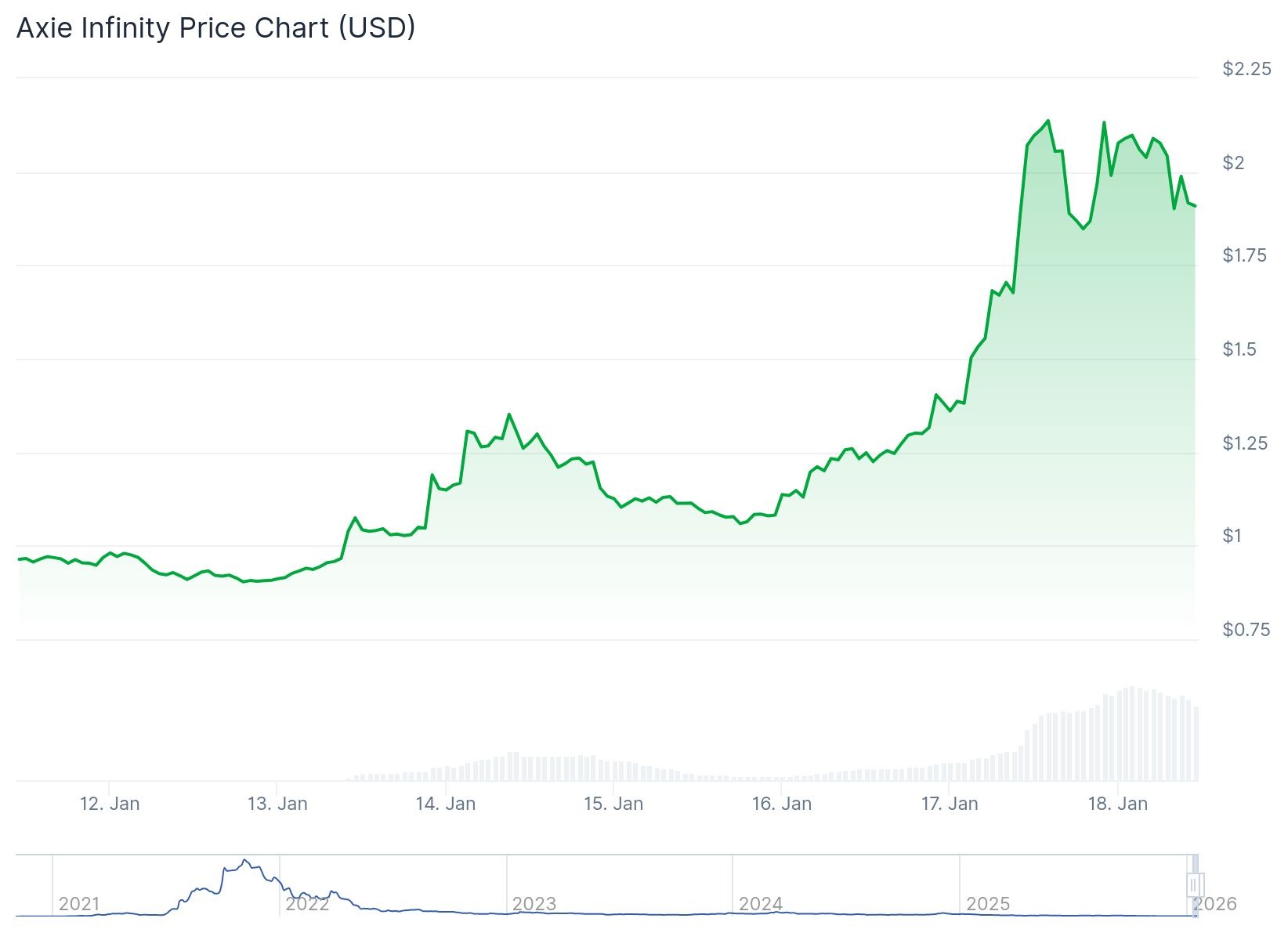Click the 15. Jan date label
The height and width of the screenshot is (940, 1288).
(x=613, y=804)
